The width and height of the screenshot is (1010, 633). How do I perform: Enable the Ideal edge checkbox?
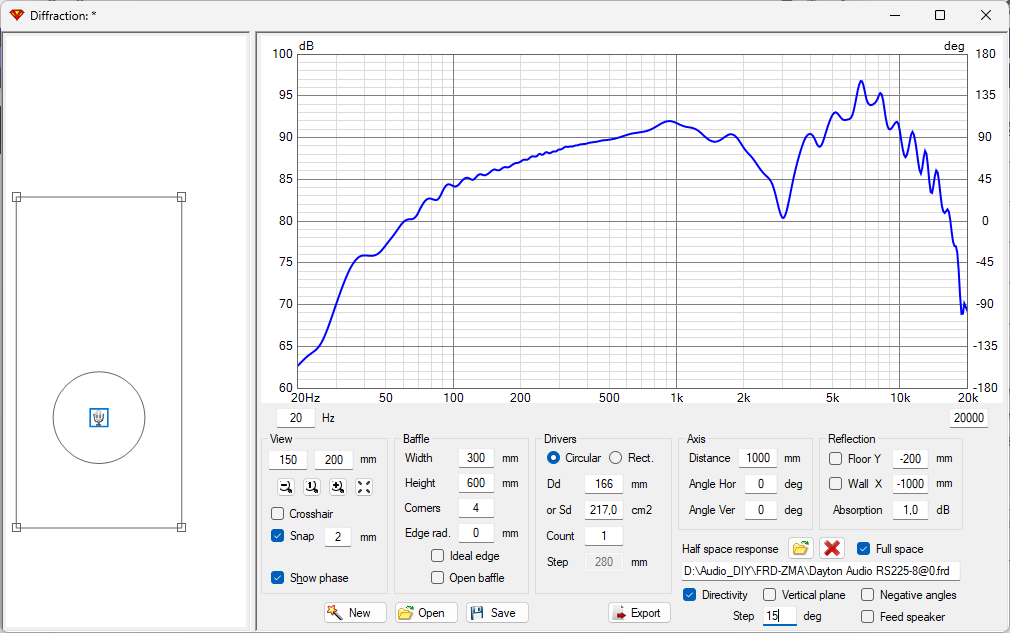coord(437,555)
